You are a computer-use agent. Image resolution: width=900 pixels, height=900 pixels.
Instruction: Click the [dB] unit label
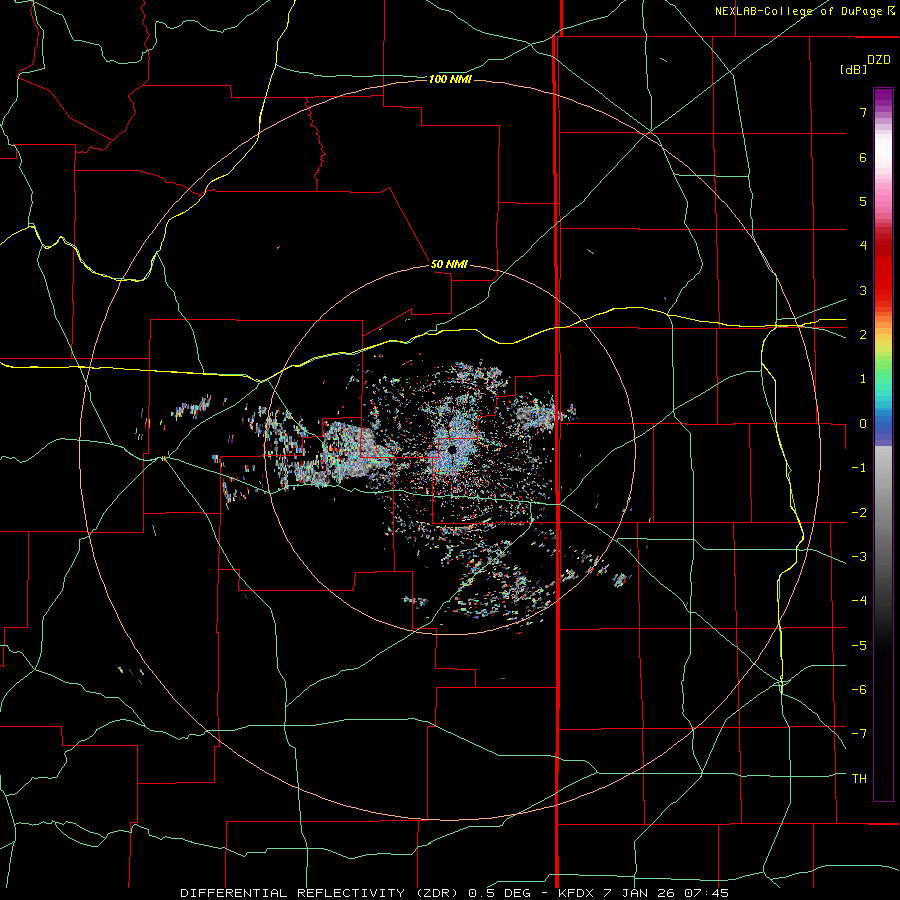853,69
